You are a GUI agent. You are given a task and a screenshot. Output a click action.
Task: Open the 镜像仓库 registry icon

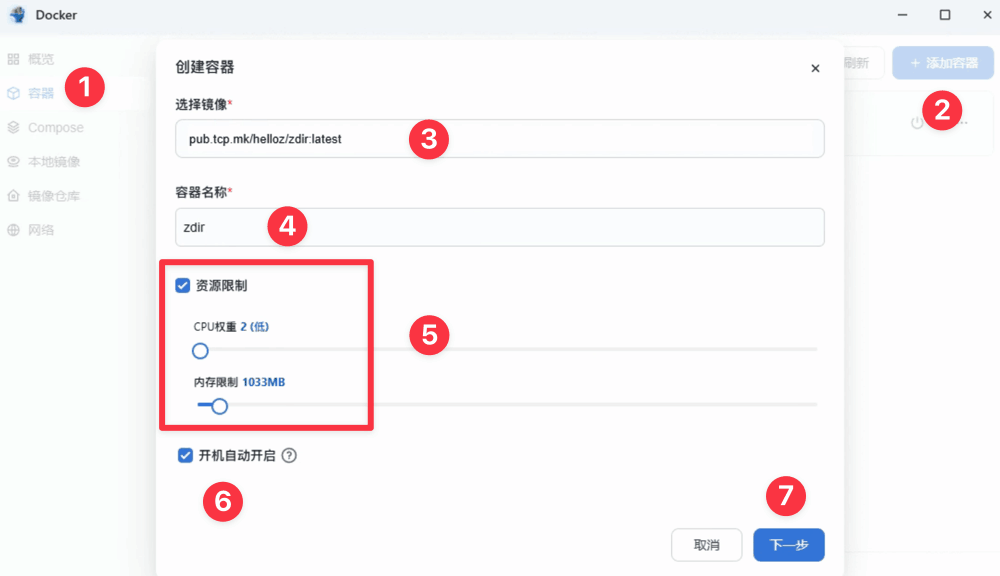coord(14,196)
